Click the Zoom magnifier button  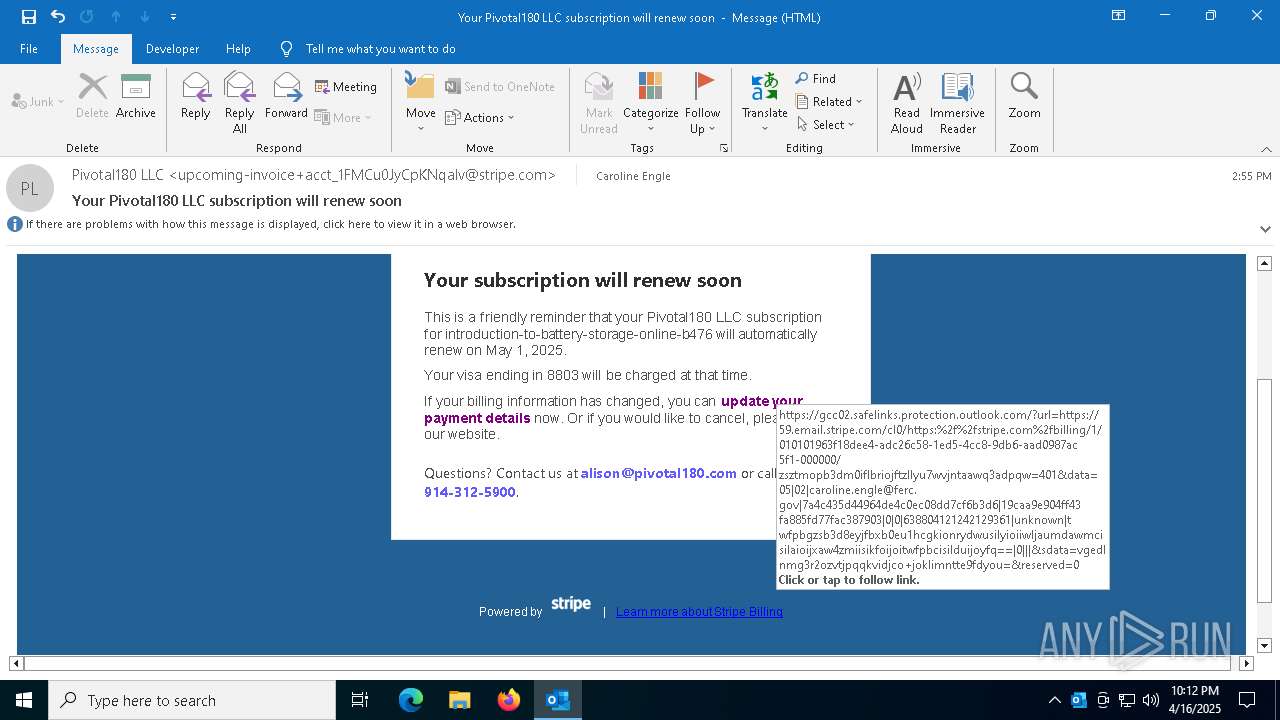click(x=1024, y=96)
